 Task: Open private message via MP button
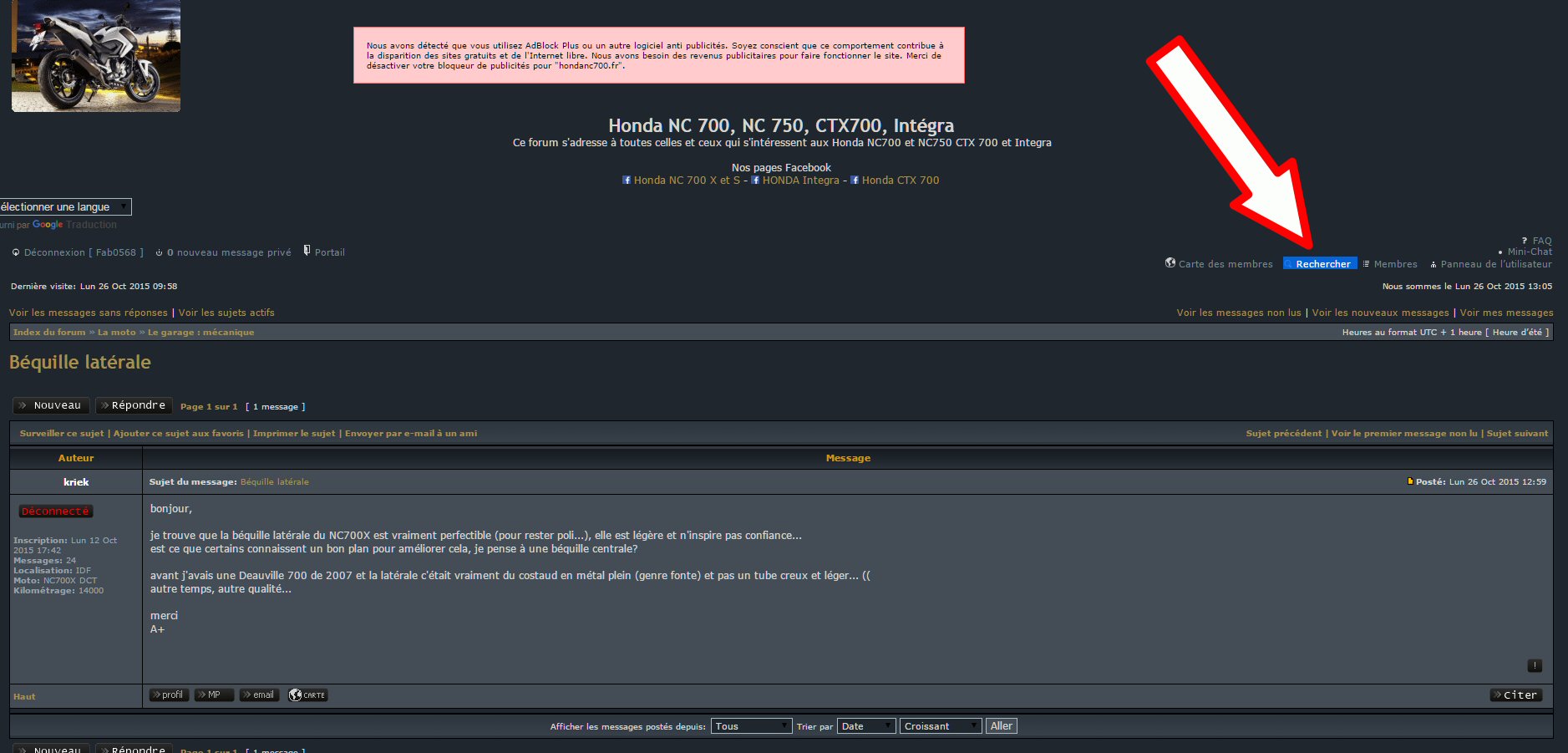click(x=214, y=695)
